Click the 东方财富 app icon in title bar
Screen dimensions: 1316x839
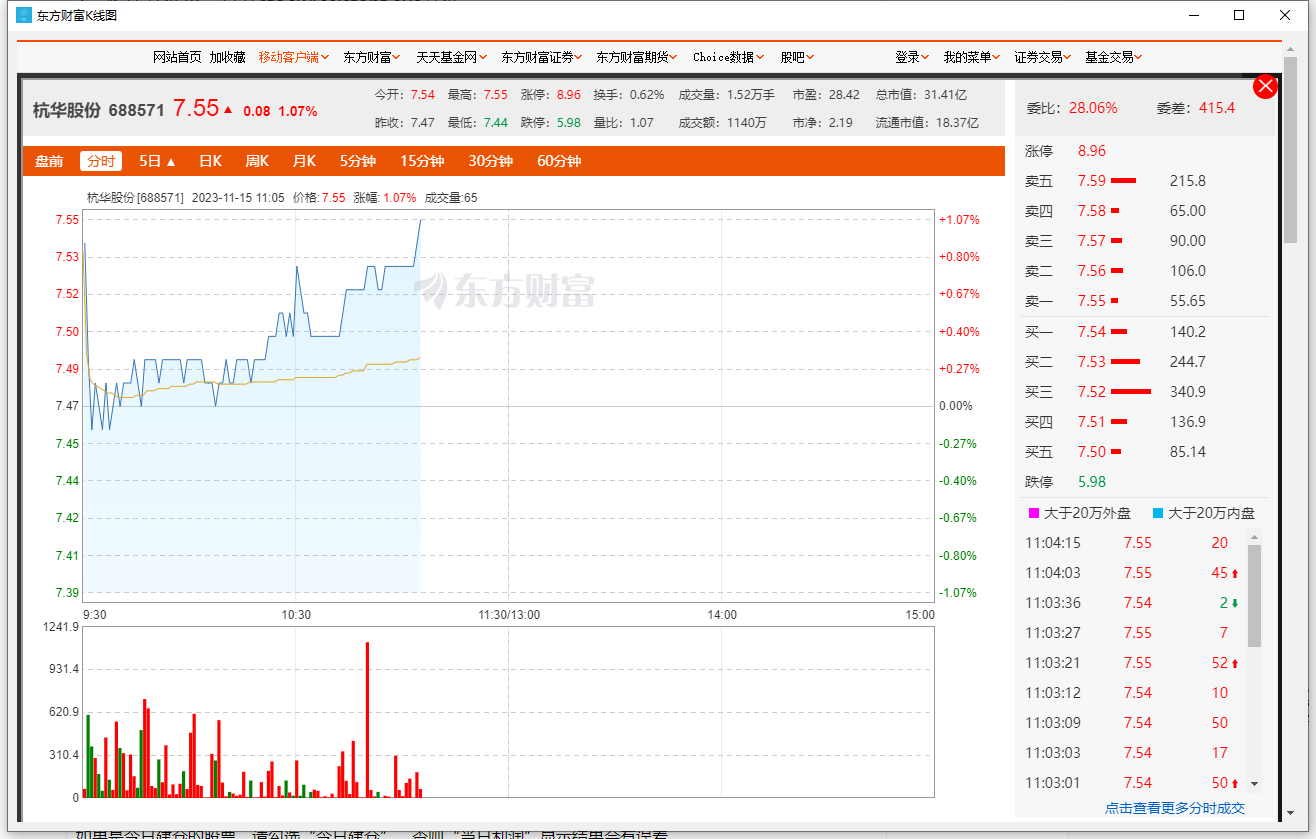[24, 15]
